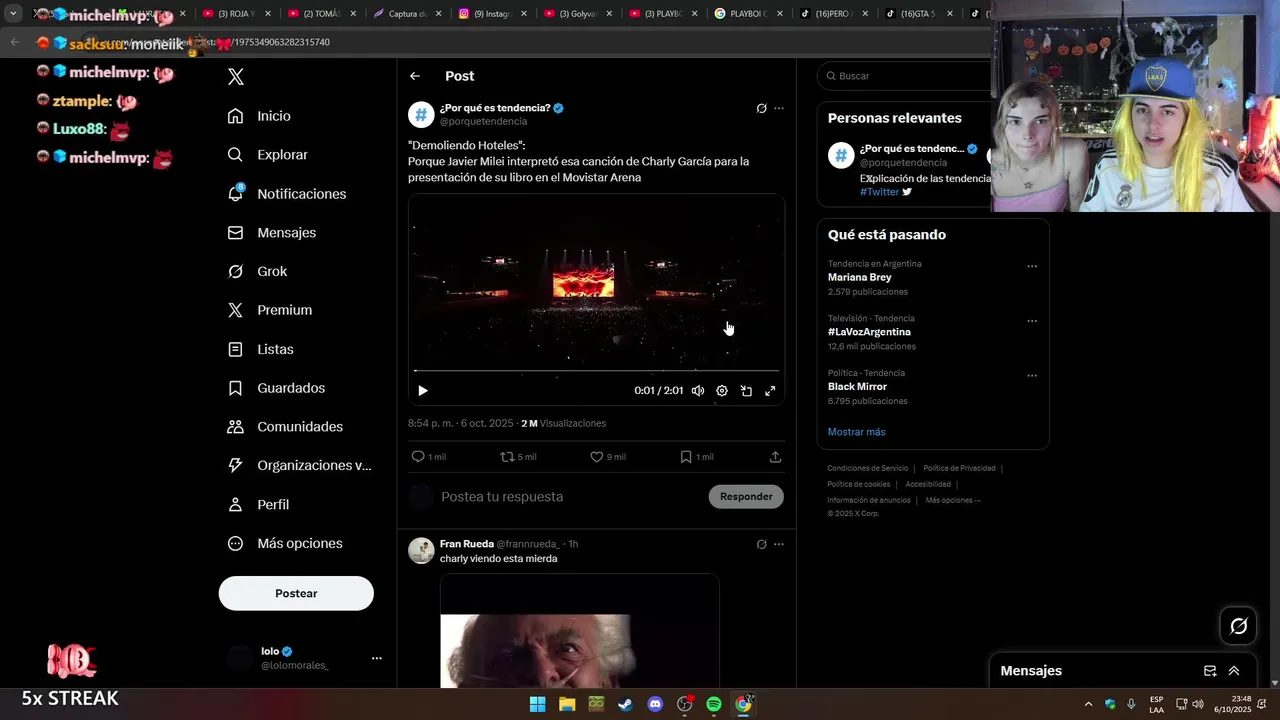Open account menu dots next to lolo
This screenshot has height=720, width=1280.
pyautogui.click(x=377, y=658)
